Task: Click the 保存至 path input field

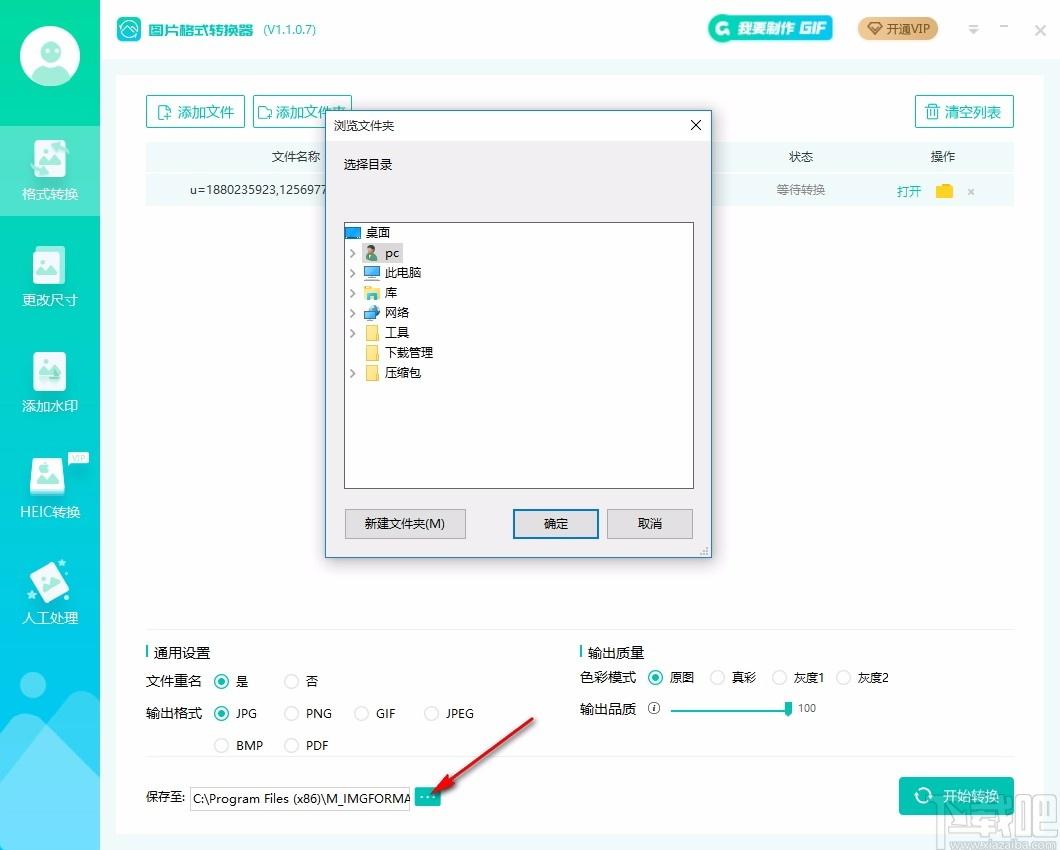Action: [300, 798]
